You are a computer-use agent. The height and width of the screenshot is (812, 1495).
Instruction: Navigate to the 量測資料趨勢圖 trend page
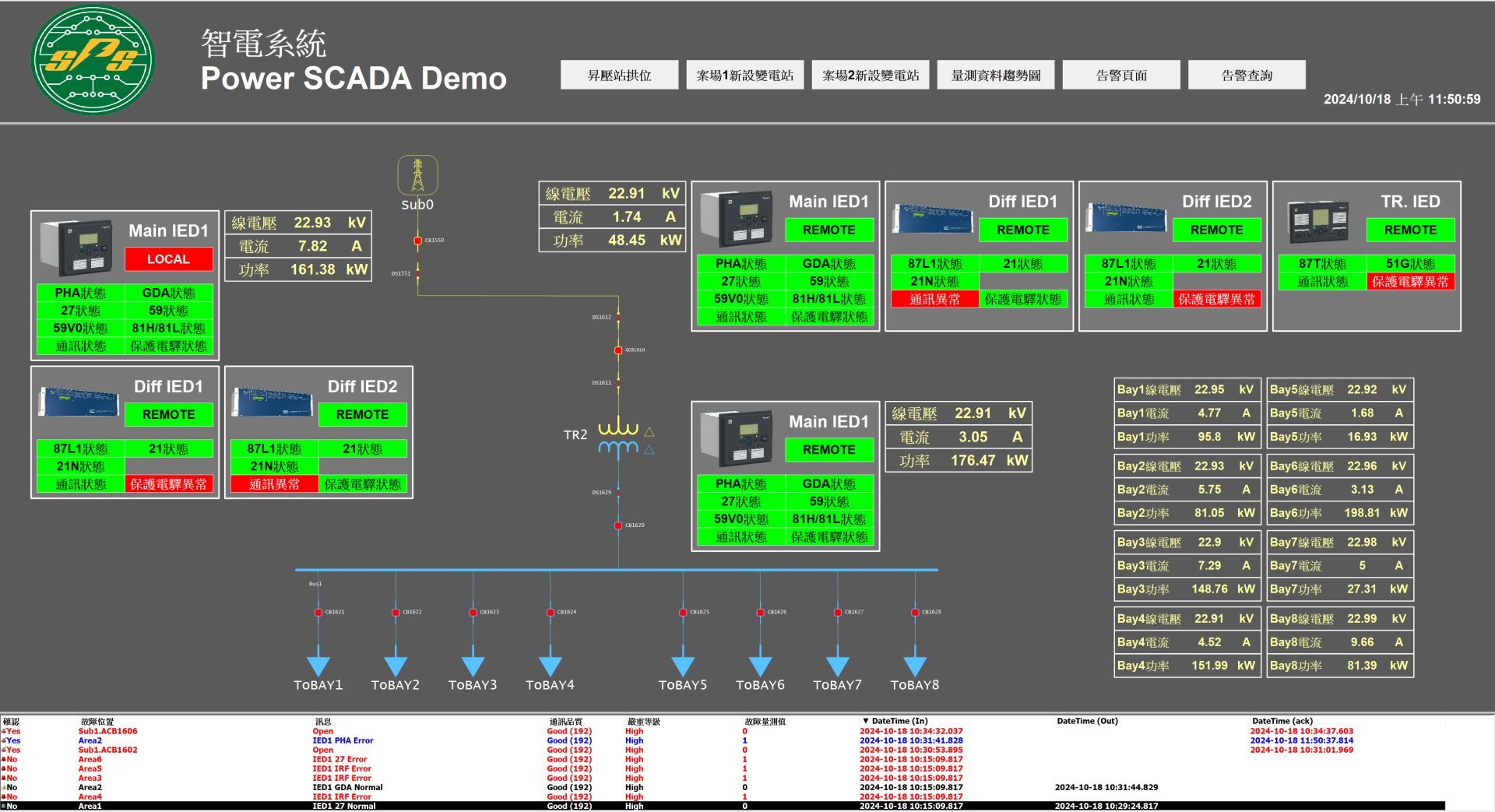tap(995, 75)
